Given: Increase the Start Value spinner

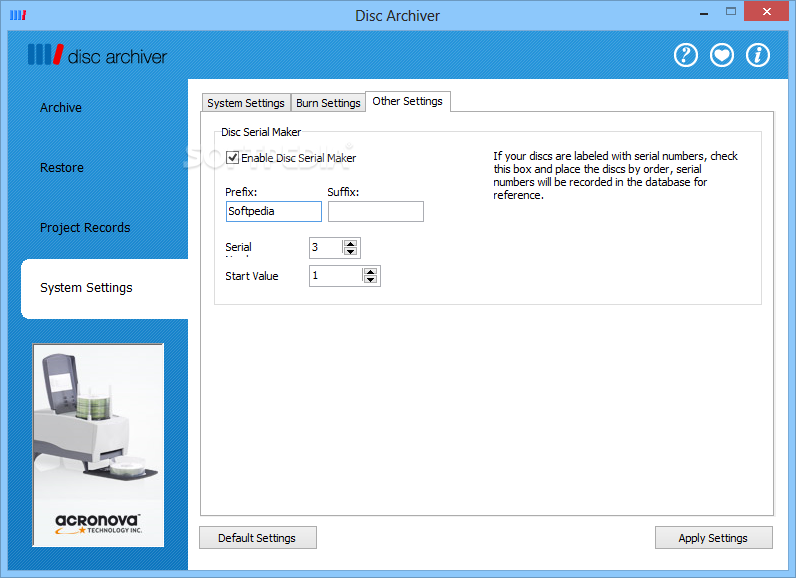Looking at the screenshot, I should (371, 272).
